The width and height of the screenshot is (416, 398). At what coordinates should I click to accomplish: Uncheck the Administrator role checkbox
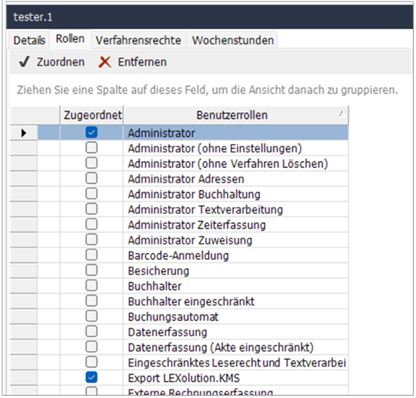(x=91, y=133)
